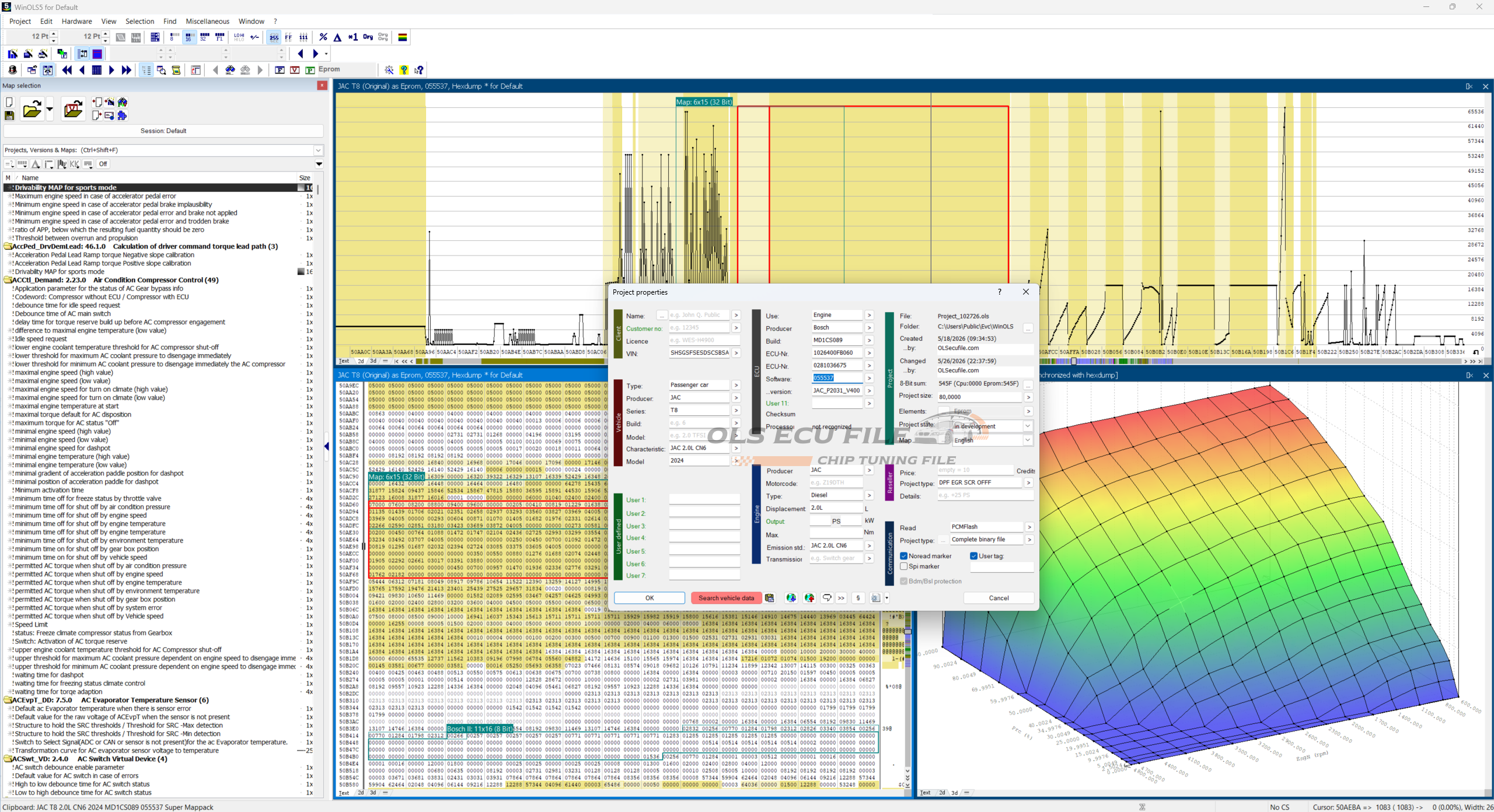This screenshot has width=1494, height=812.
Task: Uncheck the Noread marker checkbox
Action: tap(904, 556)
